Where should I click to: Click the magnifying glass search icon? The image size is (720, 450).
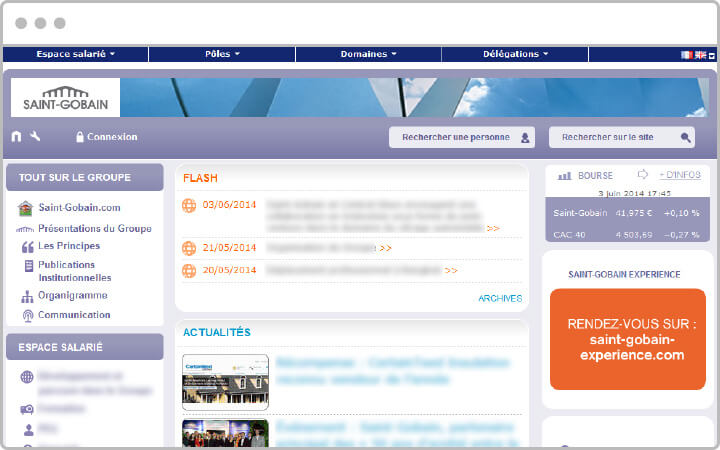click(685, 137)
